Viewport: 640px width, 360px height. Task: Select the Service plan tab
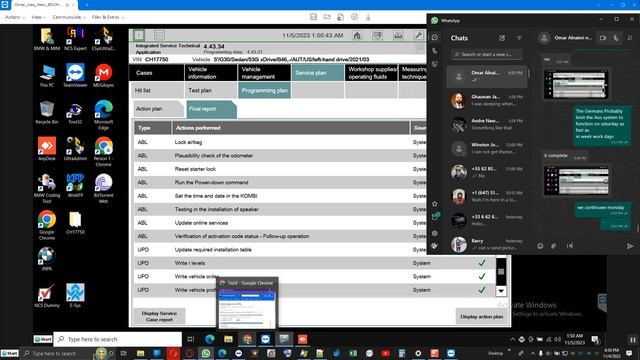click(318, 73)
